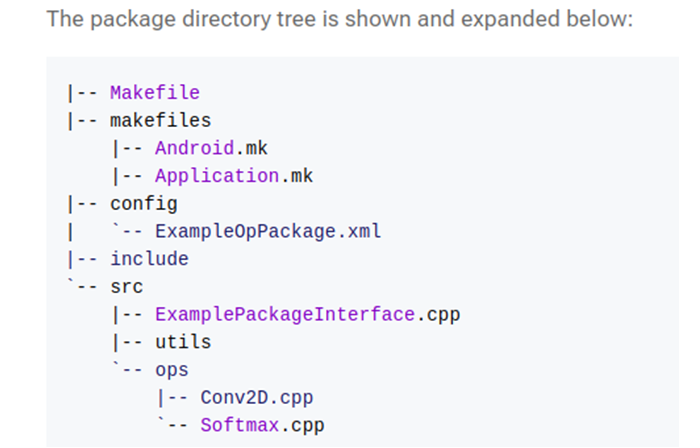Select the utils folder under src

(x=183, y=342)
